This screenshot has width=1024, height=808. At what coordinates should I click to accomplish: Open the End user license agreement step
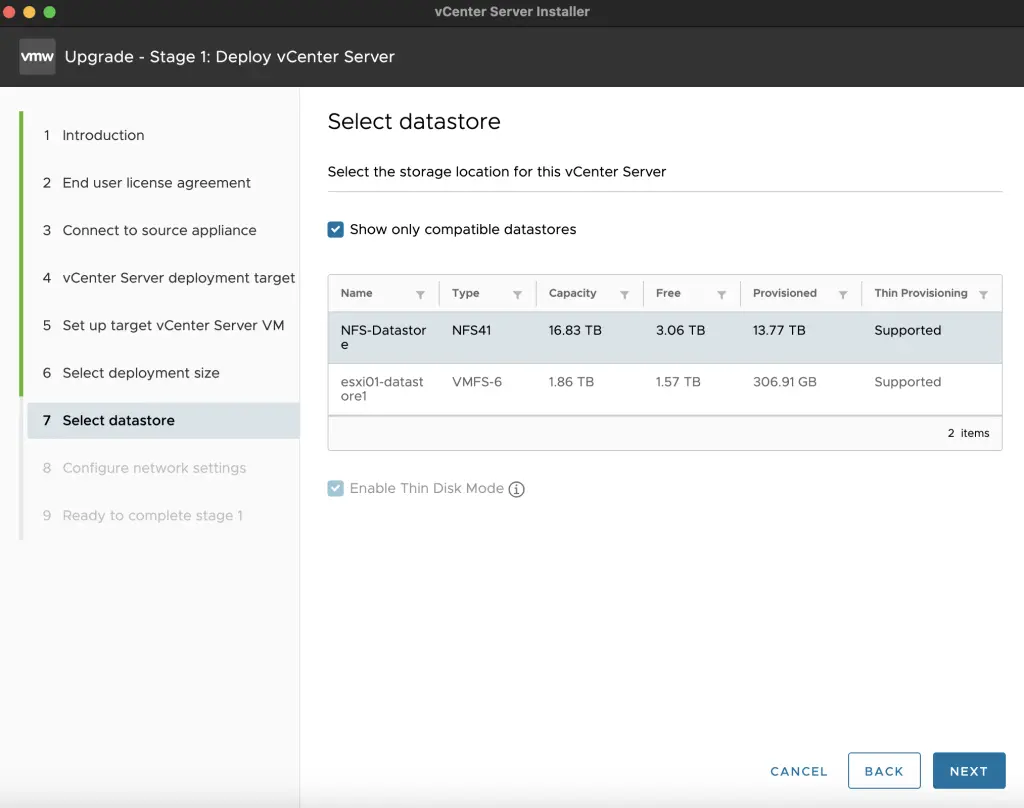click(156, 183)
